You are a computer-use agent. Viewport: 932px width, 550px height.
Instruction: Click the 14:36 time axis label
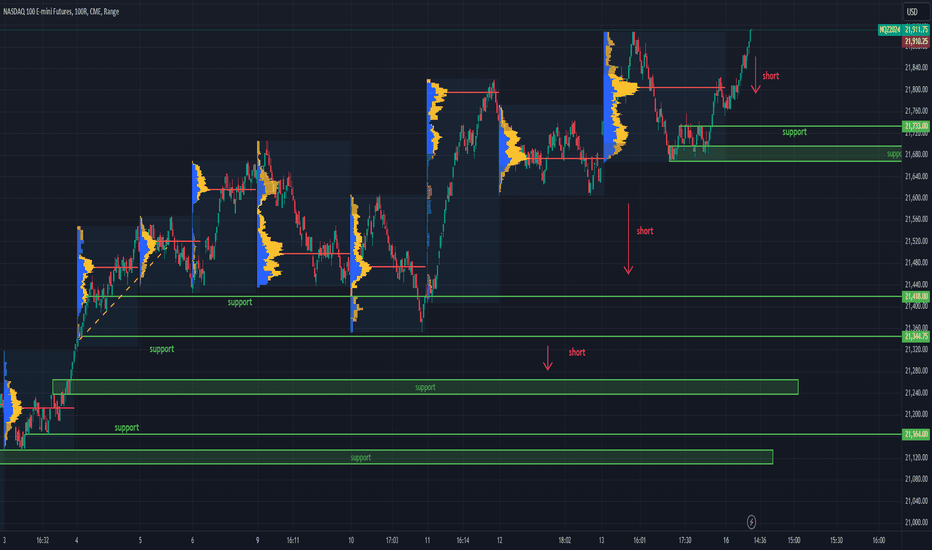(760, 540)
